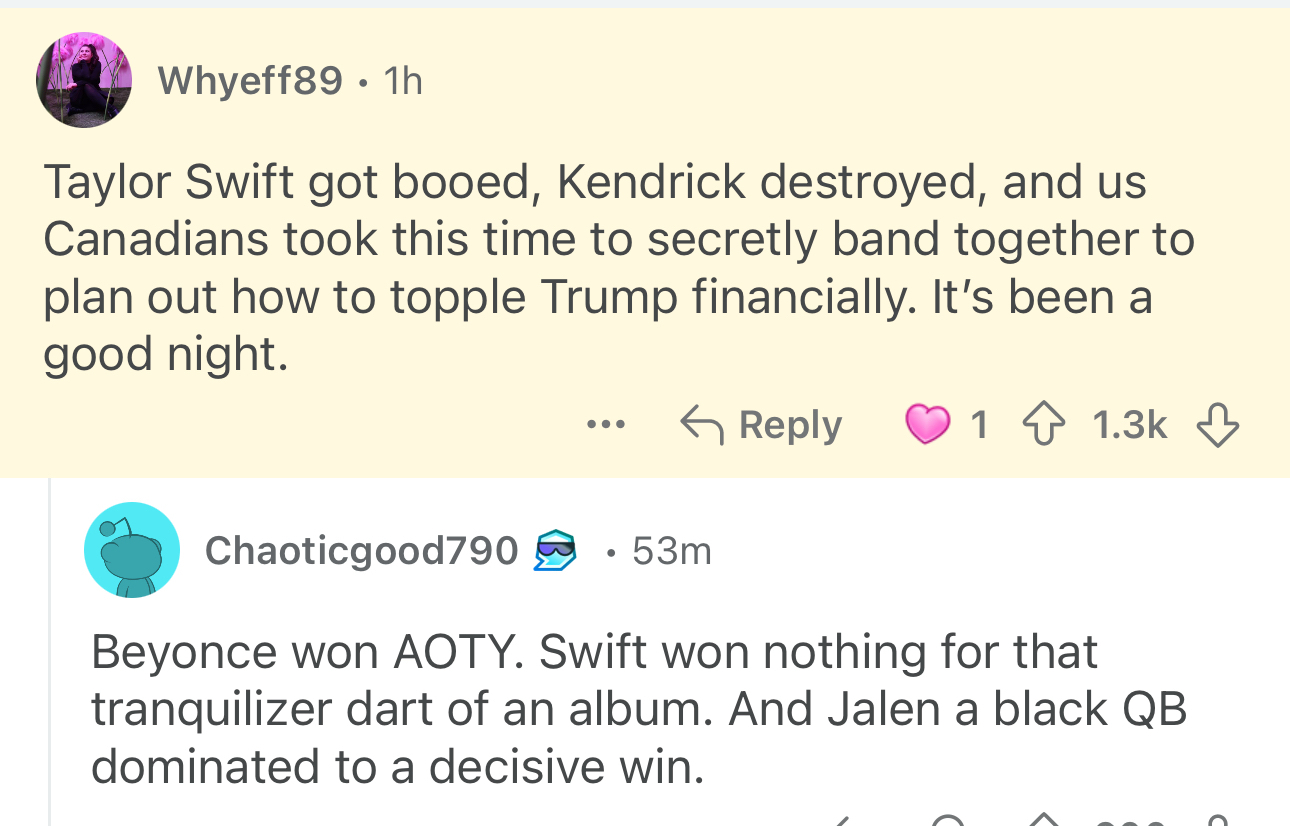The image size is (1290, 826).
Task: Click the 1h timestamp on Whyeff89's comment
Action: (x=403, y=80)
